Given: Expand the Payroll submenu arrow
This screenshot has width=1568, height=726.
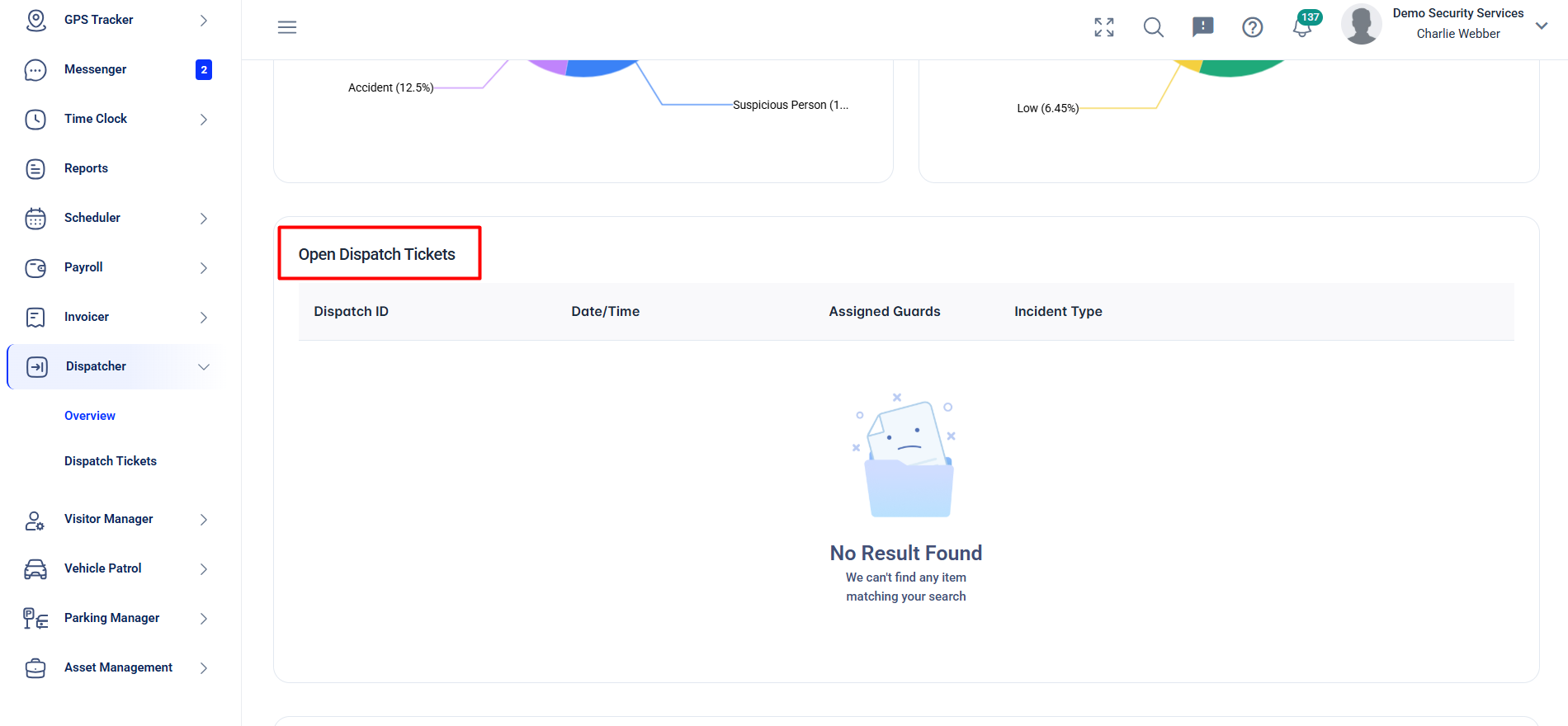Looking at the screenshot, I should [204, 267].
